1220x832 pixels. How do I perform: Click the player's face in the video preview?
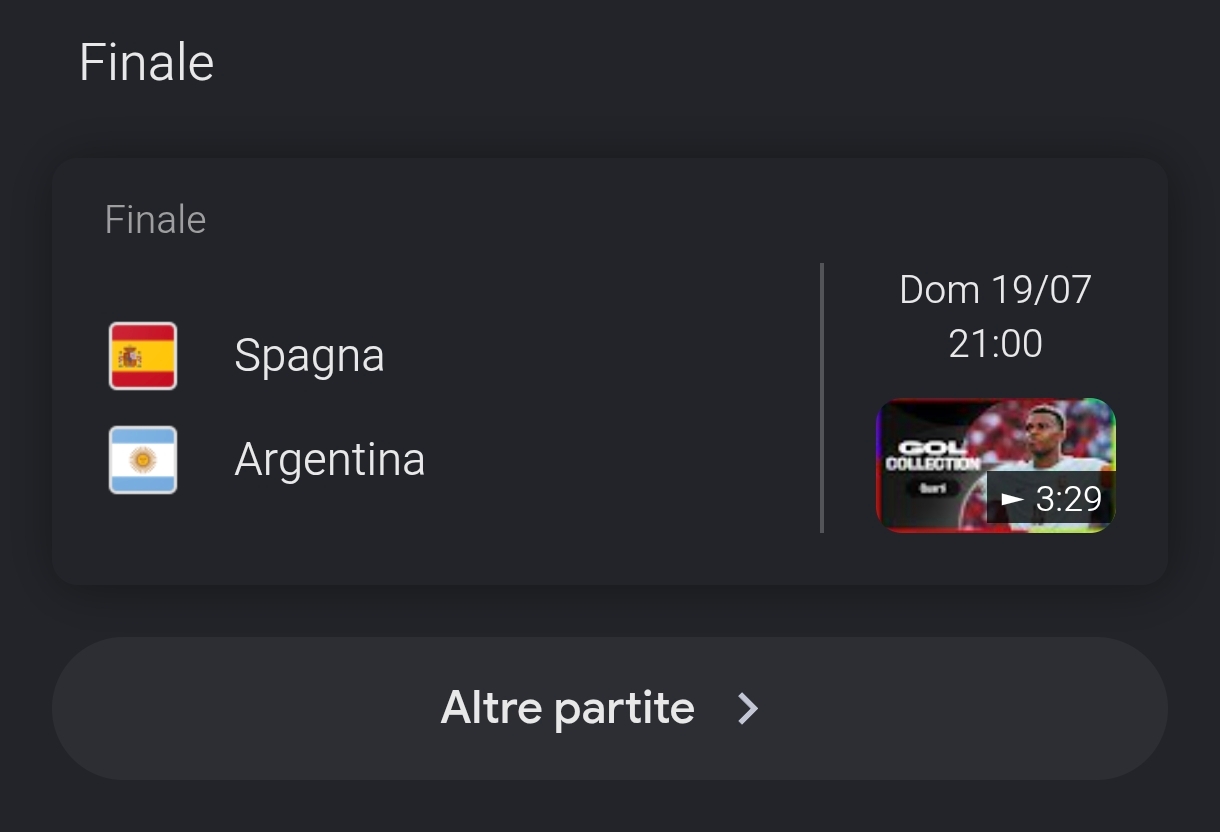pyautogui.click(x=1046, y=431)
